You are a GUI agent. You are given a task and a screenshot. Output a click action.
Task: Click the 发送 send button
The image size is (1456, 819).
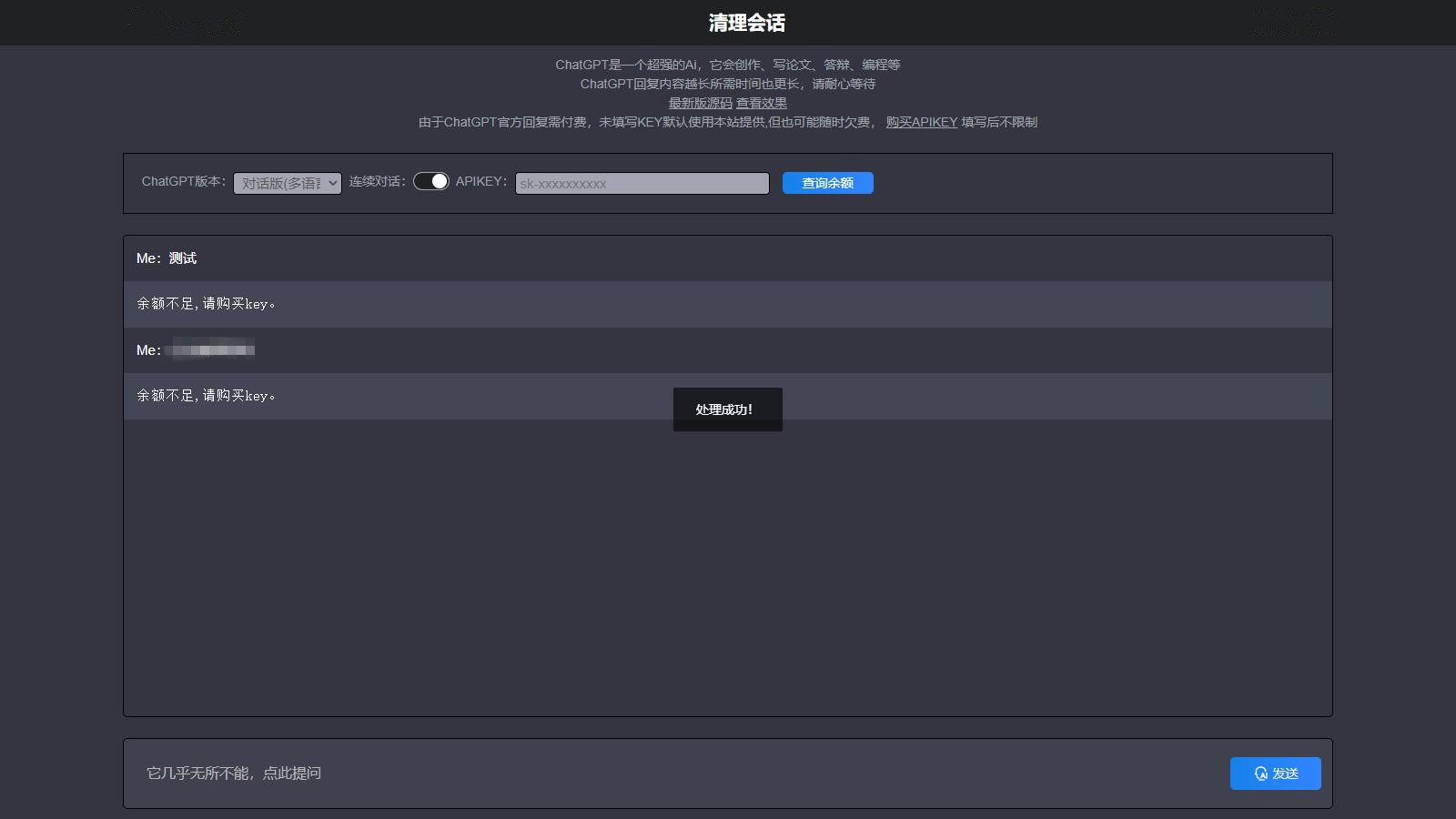pos(1276,773)
